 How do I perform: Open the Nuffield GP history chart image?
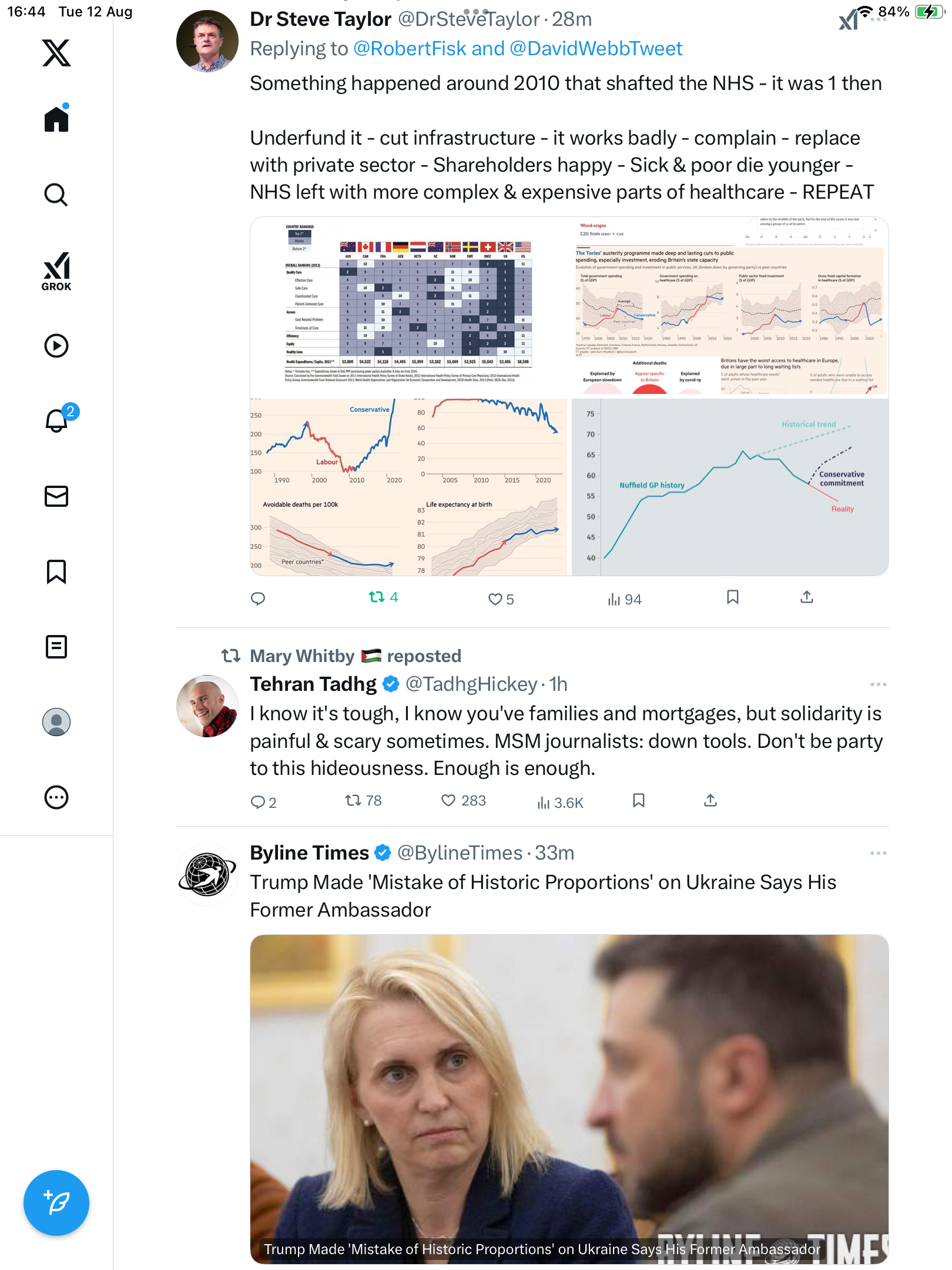click(729, 487)
